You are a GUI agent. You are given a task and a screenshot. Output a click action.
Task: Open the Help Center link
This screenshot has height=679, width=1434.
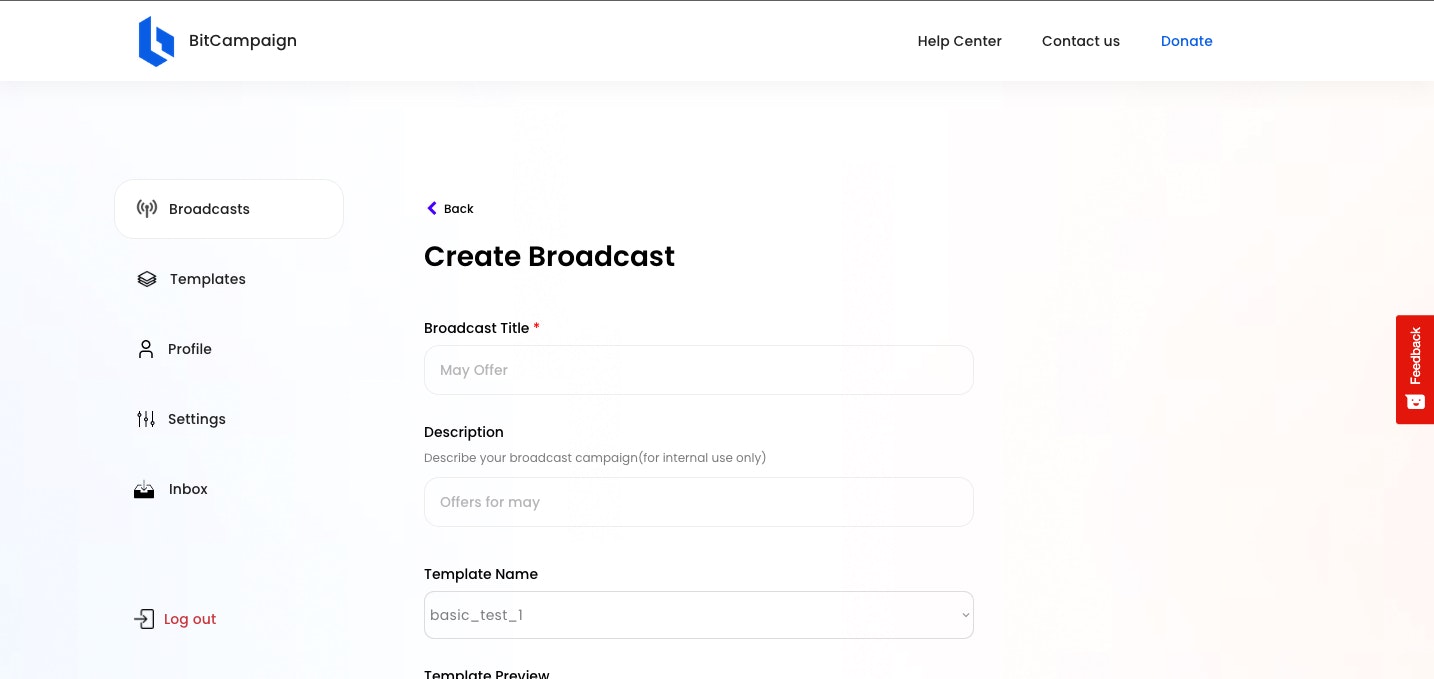point(960,41)
